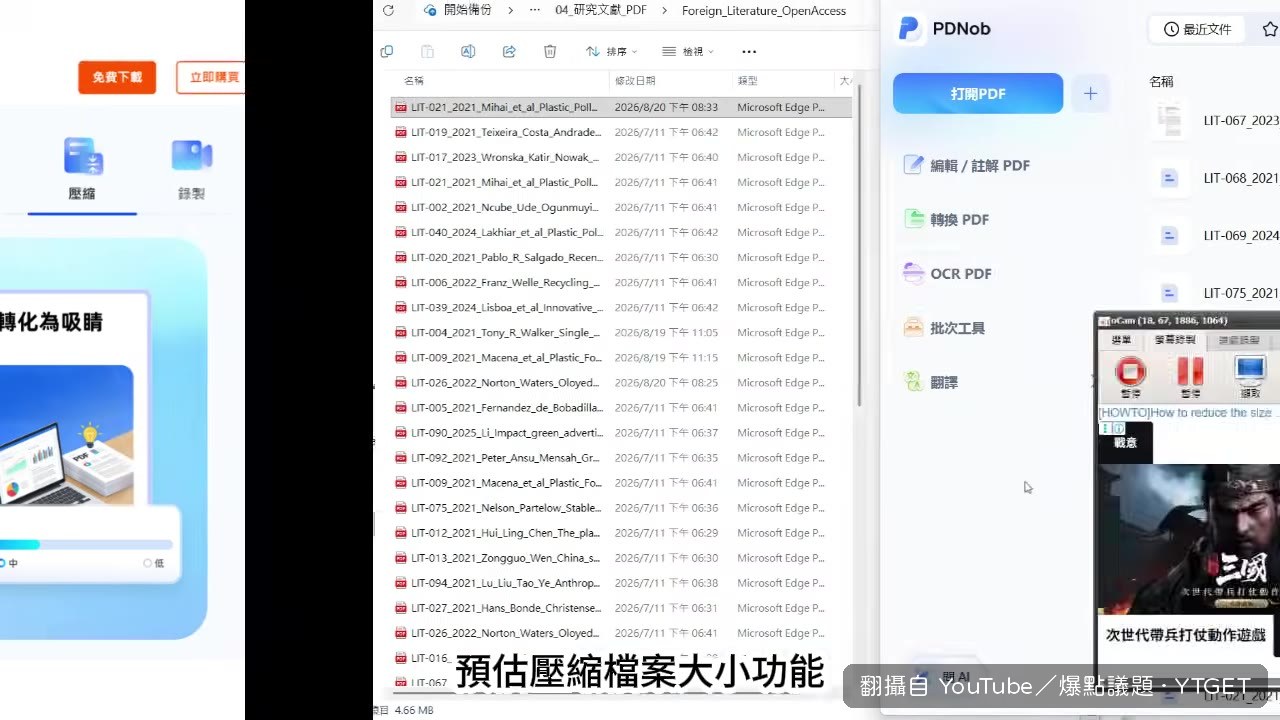The height and width of the screenshot is (720, 1280).
Task: Select the 螢幕錄製 tab in oCam
Action: pyautogui.click(x=1175, y=341)
